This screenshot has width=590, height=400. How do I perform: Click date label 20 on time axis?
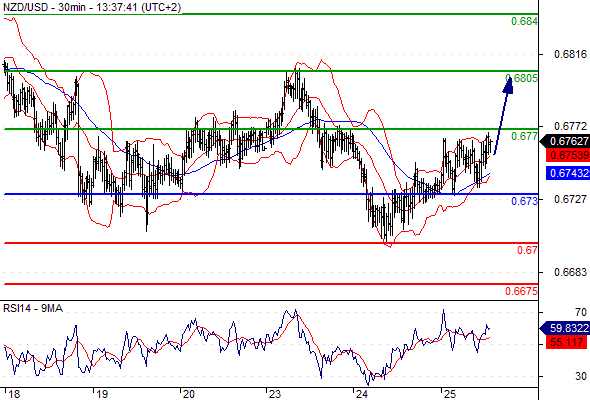[188, 394]
